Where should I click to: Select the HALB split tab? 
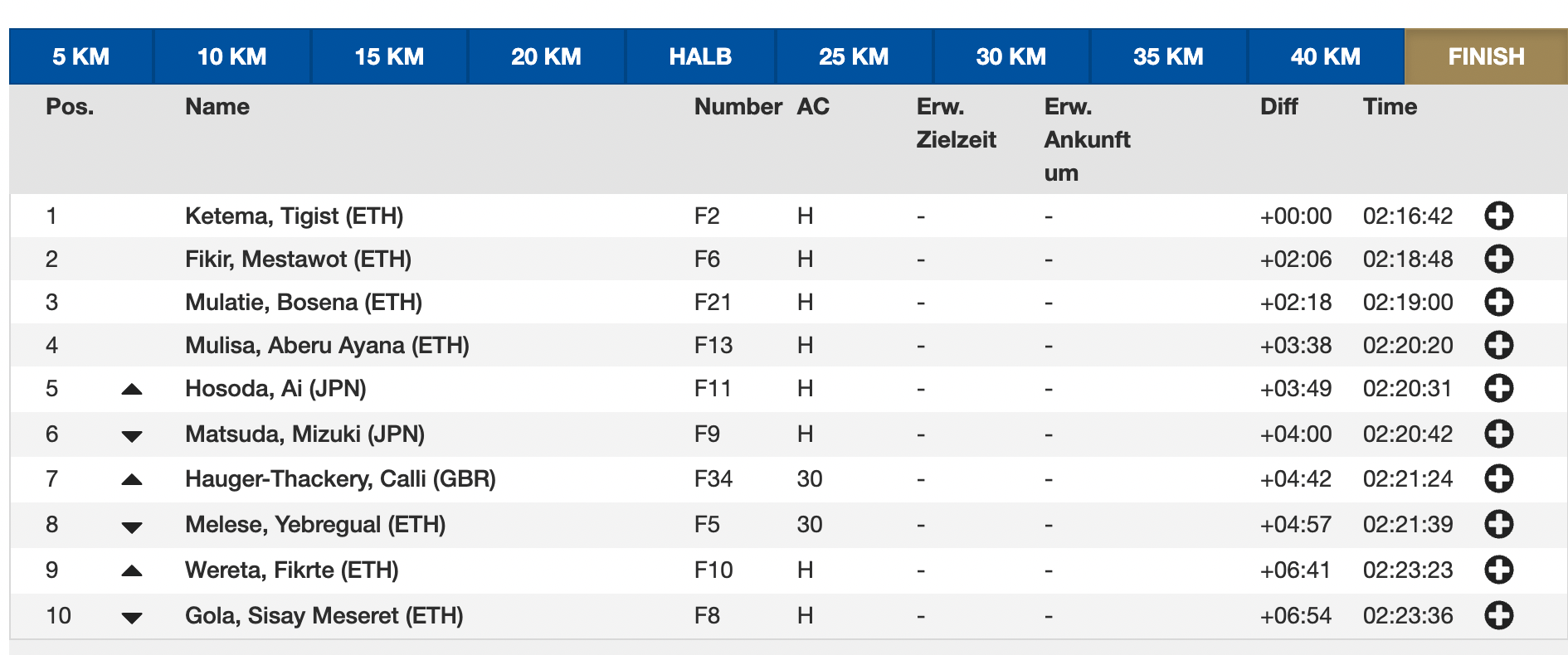click(700, 56)
